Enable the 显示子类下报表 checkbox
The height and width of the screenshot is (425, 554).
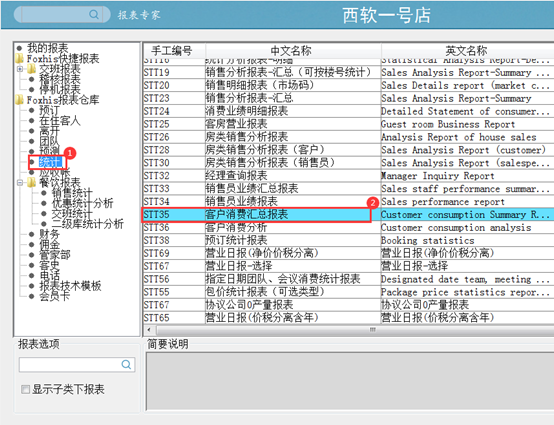click(25, 389)
